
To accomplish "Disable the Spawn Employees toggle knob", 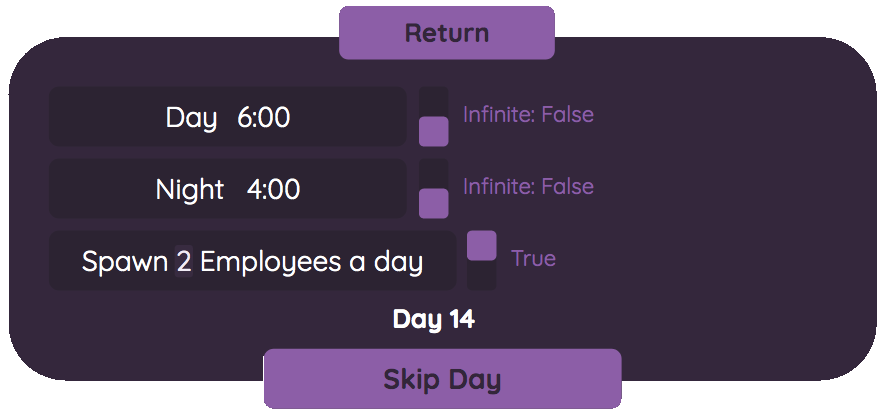I will pyautogui.click(x=481, y=245).
